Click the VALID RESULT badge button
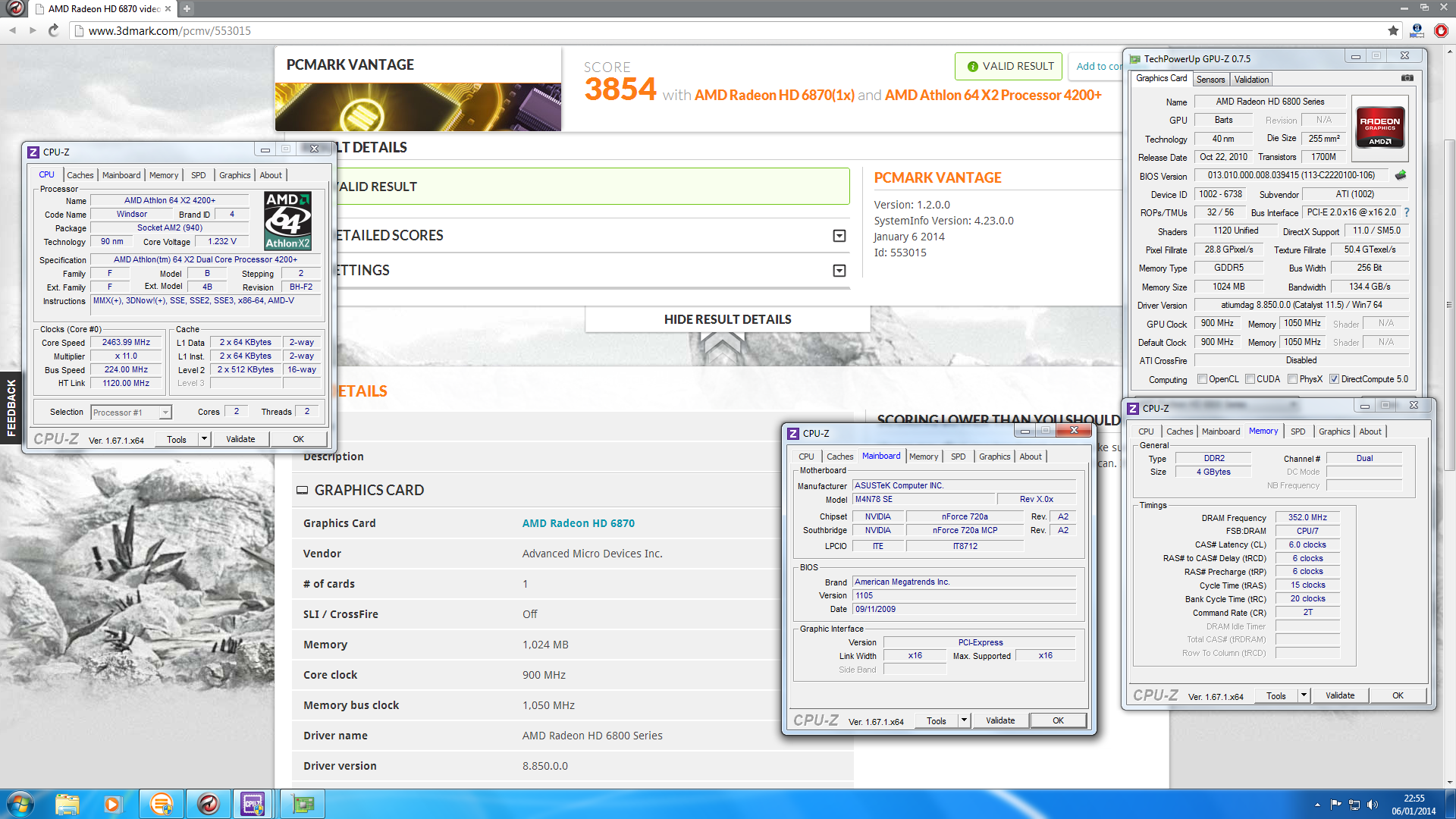 pos(1009,66)
